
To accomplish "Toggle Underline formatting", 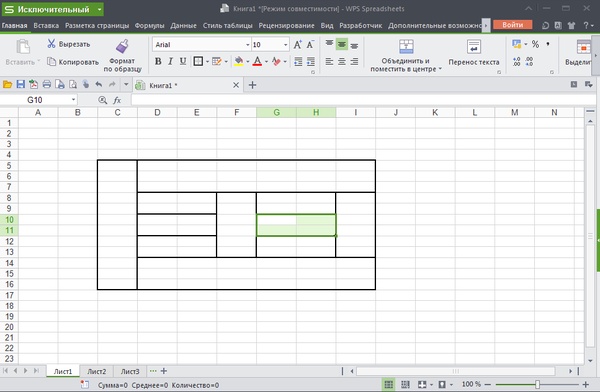I will coord(183,61).
